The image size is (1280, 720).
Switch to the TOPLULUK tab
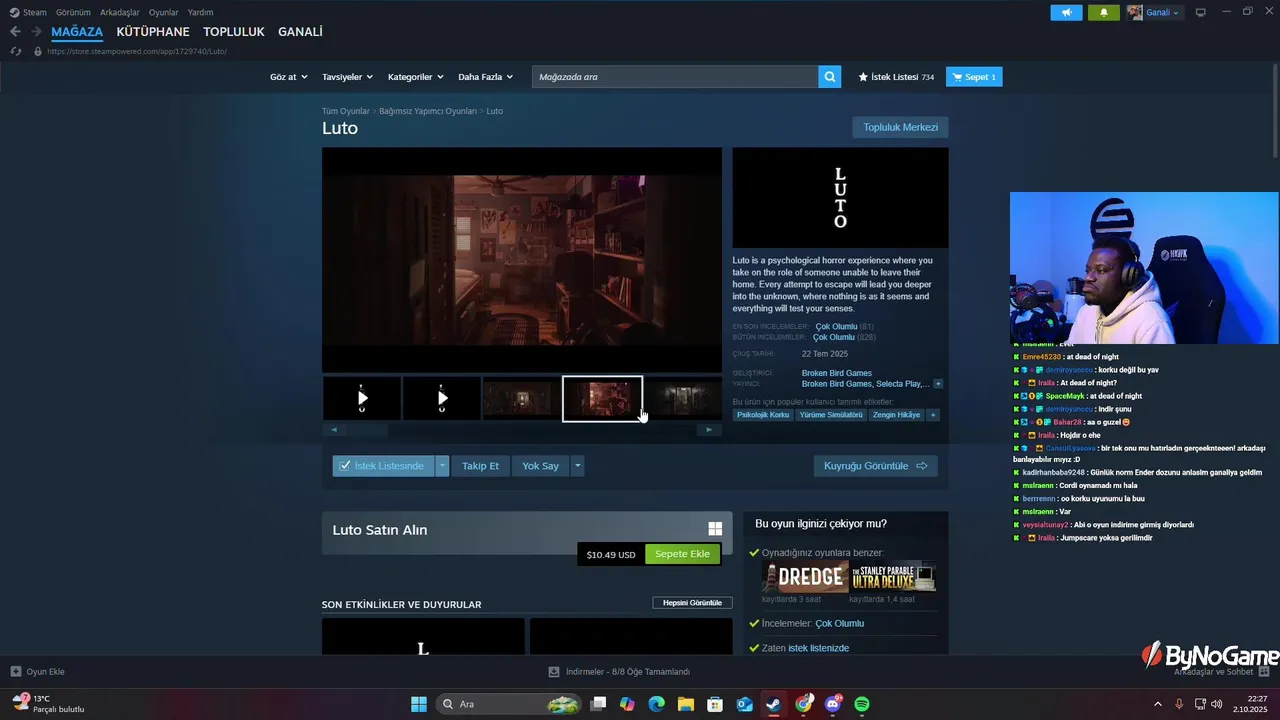point(234,32)
